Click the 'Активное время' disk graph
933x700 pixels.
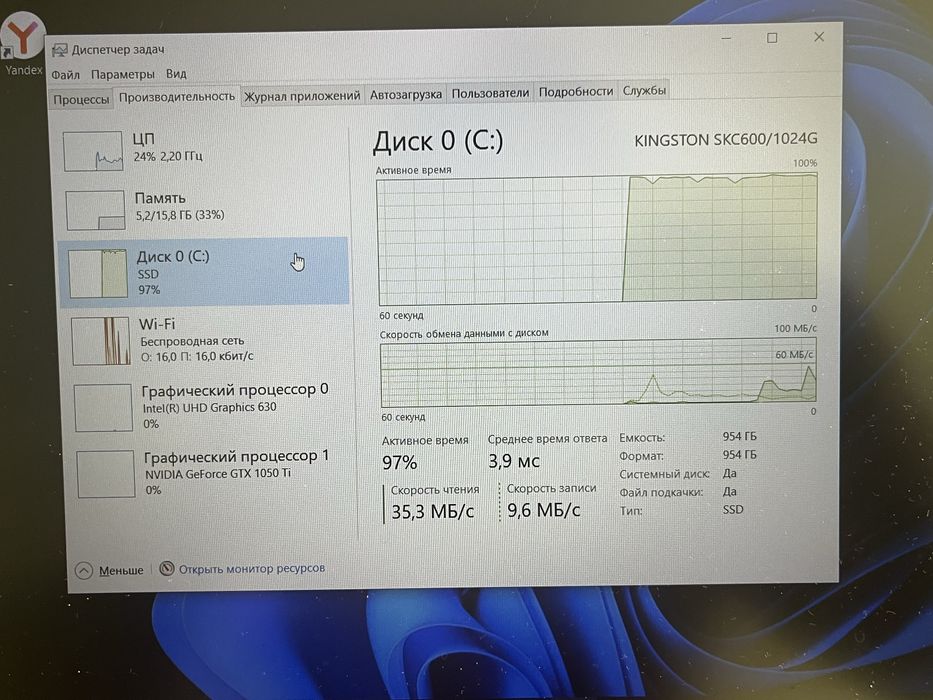point(597,239)
